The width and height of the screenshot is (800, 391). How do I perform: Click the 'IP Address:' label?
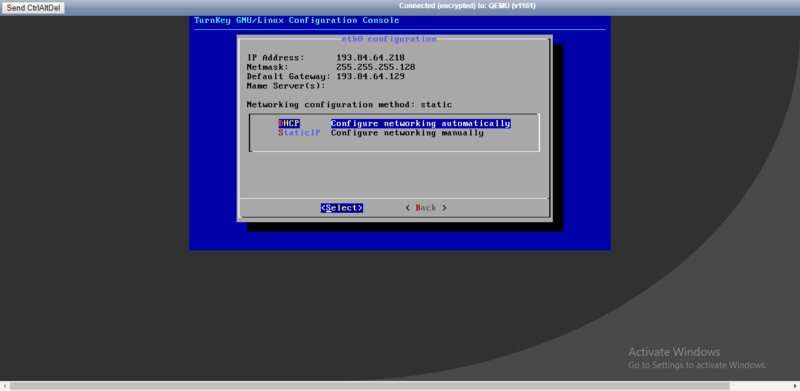(x=276, y=58)
